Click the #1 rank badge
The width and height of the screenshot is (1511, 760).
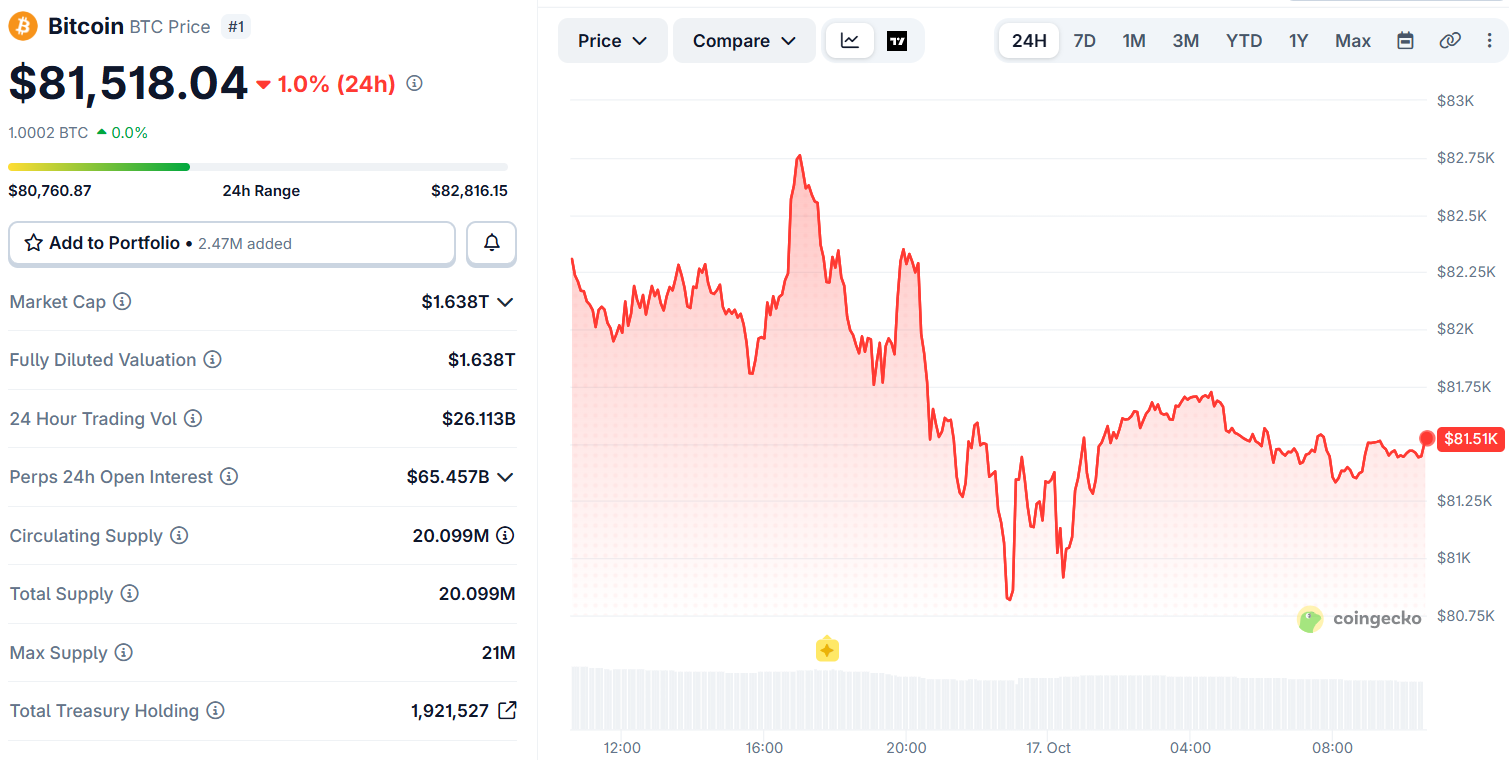pos(236,27)
